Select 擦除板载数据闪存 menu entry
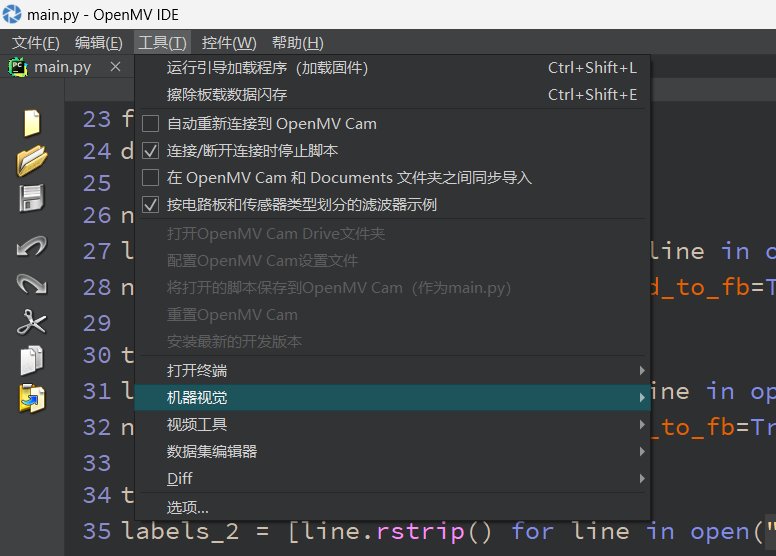Screen dimensions: 776x556 click(392, 95)
